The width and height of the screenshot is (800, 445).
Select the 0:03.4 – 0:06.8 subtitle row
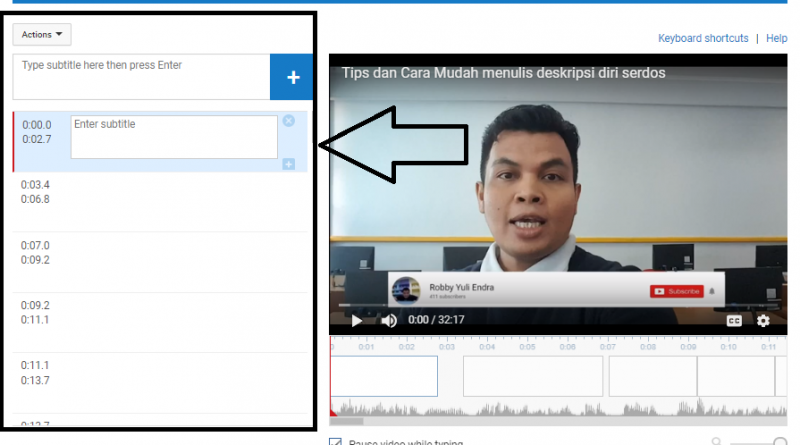point(160,202)
